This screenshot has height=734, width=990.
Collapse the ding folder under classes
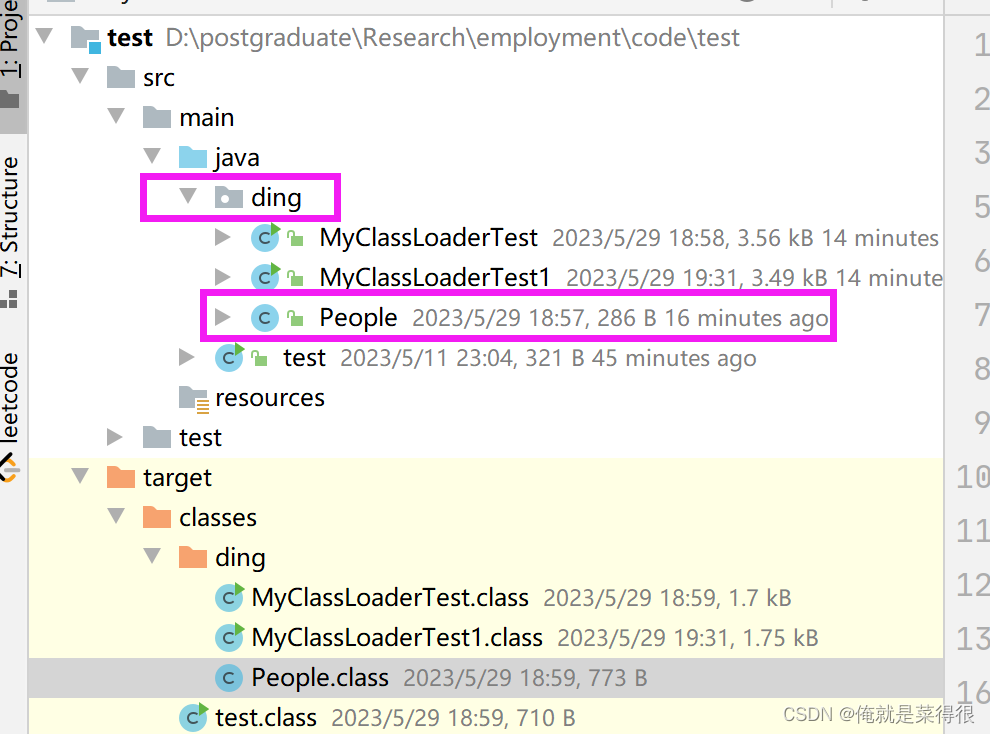(x=152, y=555)
